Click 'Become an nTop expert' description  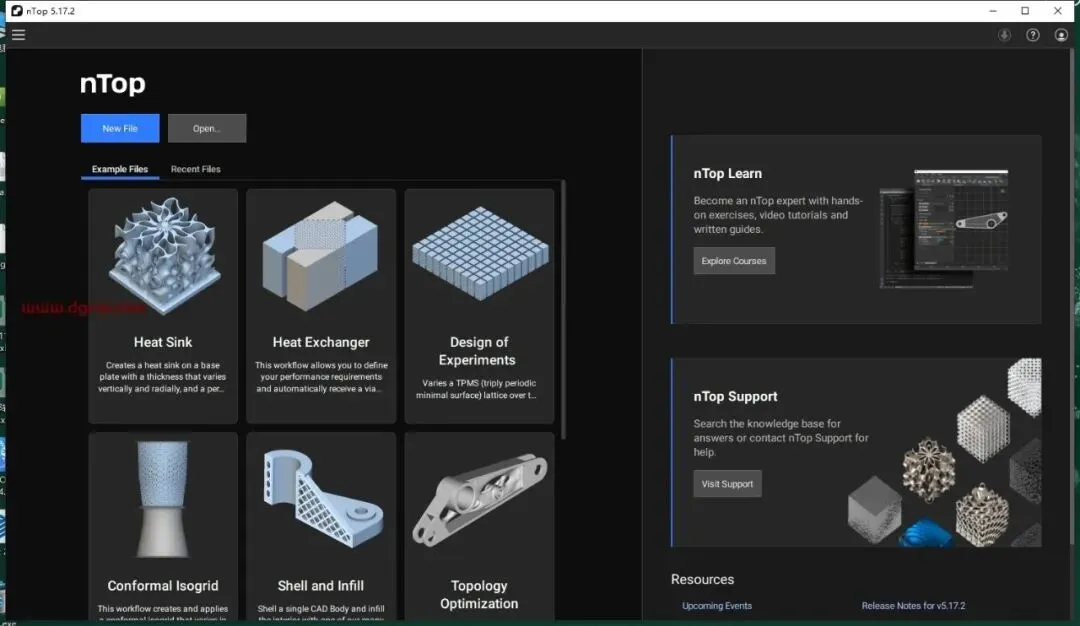click(778, 215)
